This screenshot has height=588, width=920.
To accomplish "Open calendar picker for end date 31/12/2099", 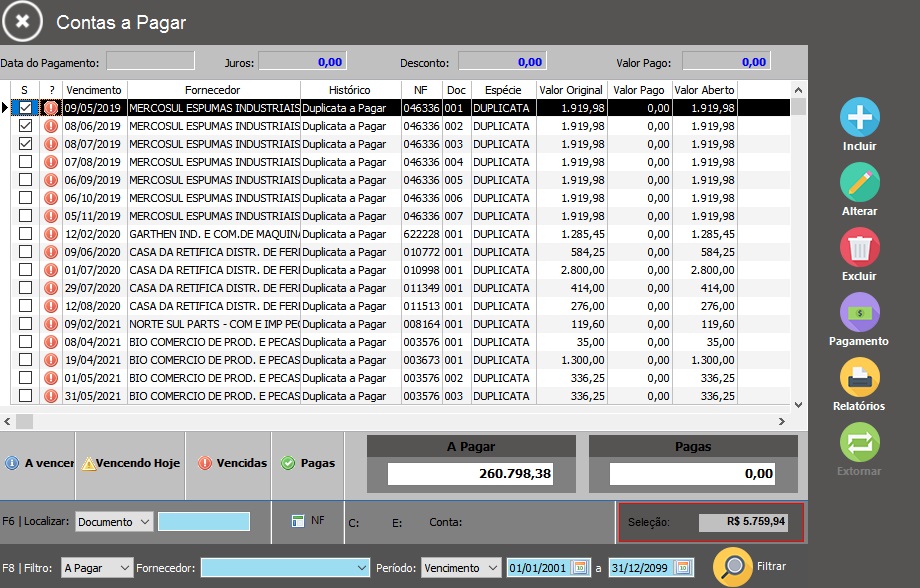I will tap(683, 568).
